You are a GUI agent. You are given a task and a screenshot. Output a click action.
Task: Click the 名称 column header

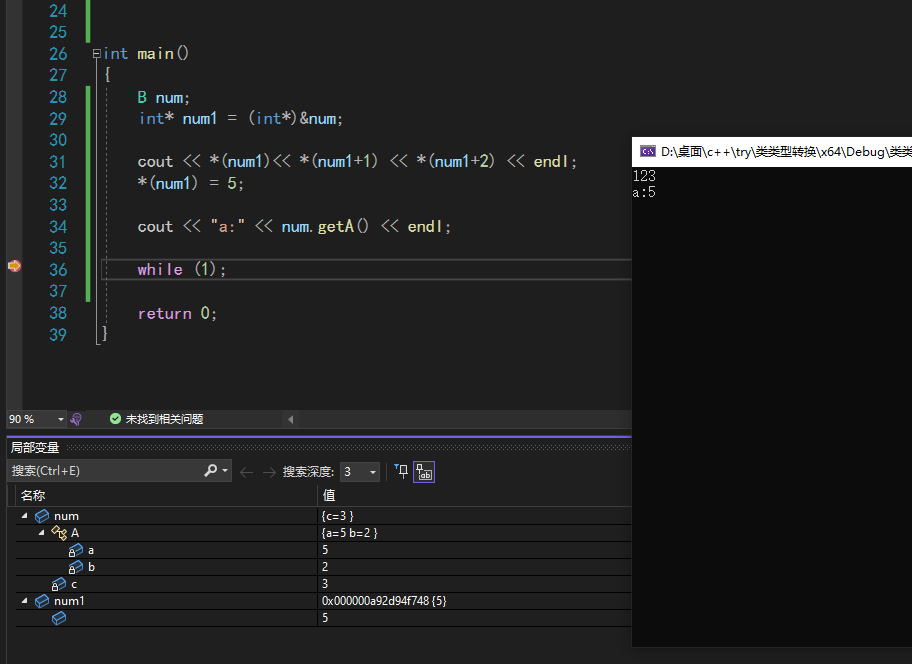33,495
